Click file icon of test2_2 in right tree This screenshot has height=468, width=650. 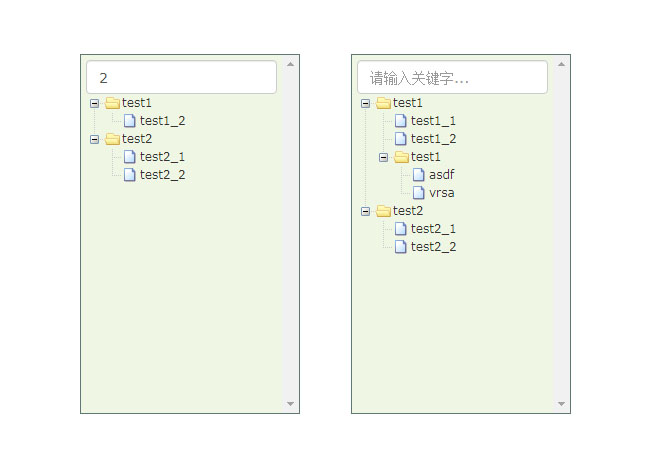pyautogui.click(x=401, y=247)
